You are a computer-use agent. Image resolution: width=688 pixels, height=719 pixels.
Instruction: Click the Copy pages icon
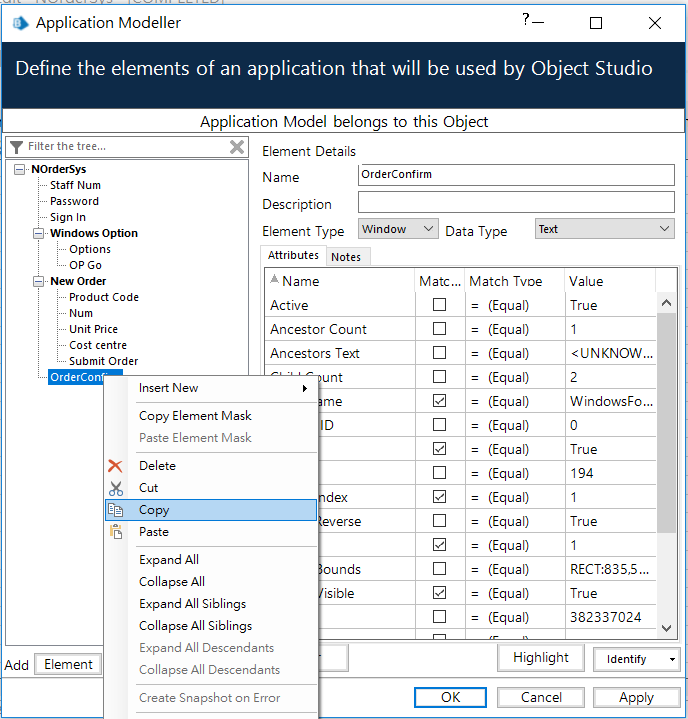tap(115, 510)
